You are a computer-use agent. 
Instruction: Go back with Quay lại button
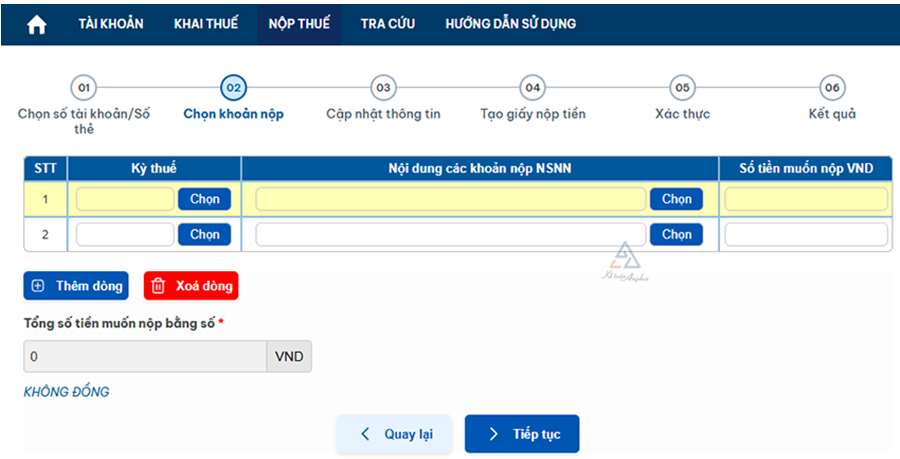(x=394, y=434)
